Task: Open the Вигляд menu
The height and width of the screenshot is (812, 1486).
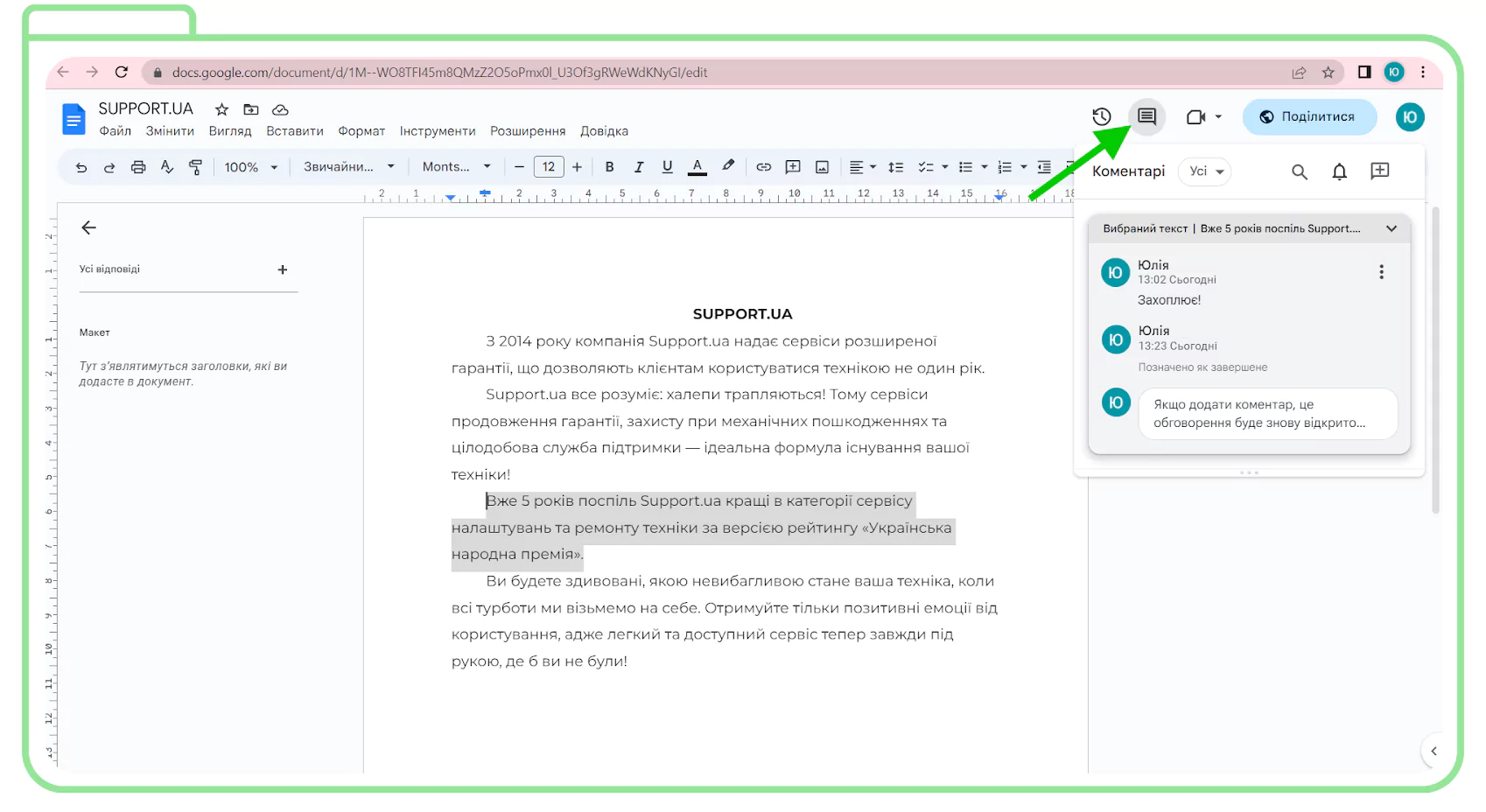Action: pyautogui.click(x=230, y=131)
